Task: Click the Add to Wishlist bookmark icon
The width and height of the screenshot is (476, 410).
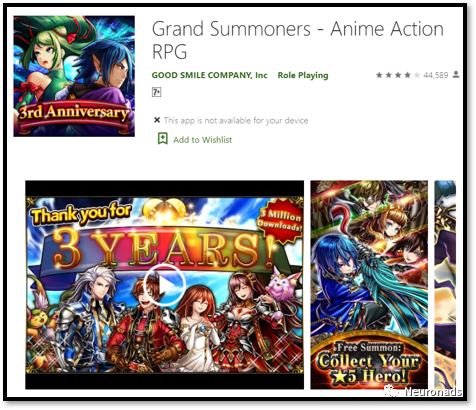Action: [x=163, y=138]
